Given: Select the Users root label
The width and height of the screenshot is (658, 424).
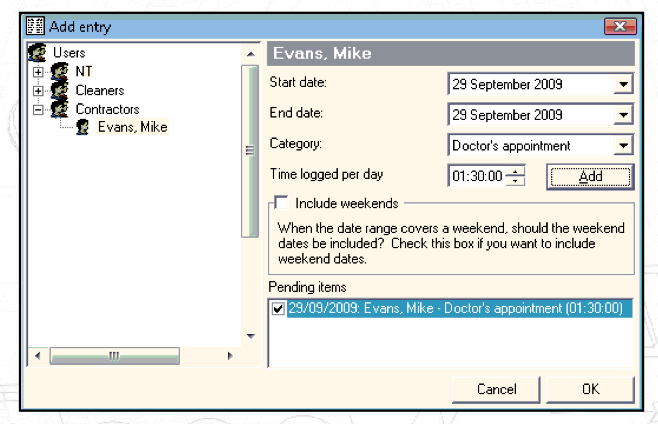Looking at the screenshot, I should (69, 52).
